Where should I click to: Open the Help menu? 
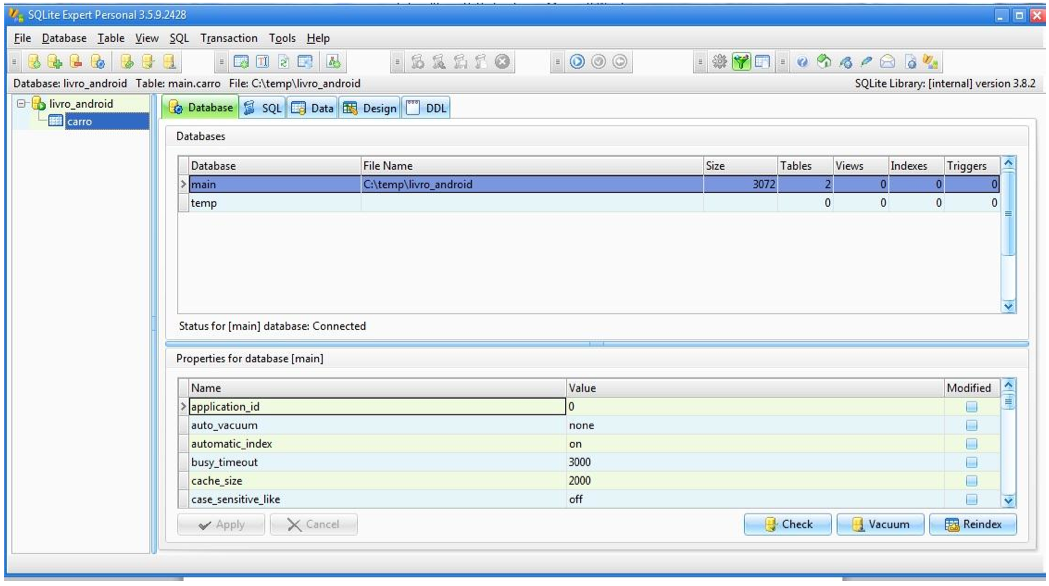coord(318,38)
